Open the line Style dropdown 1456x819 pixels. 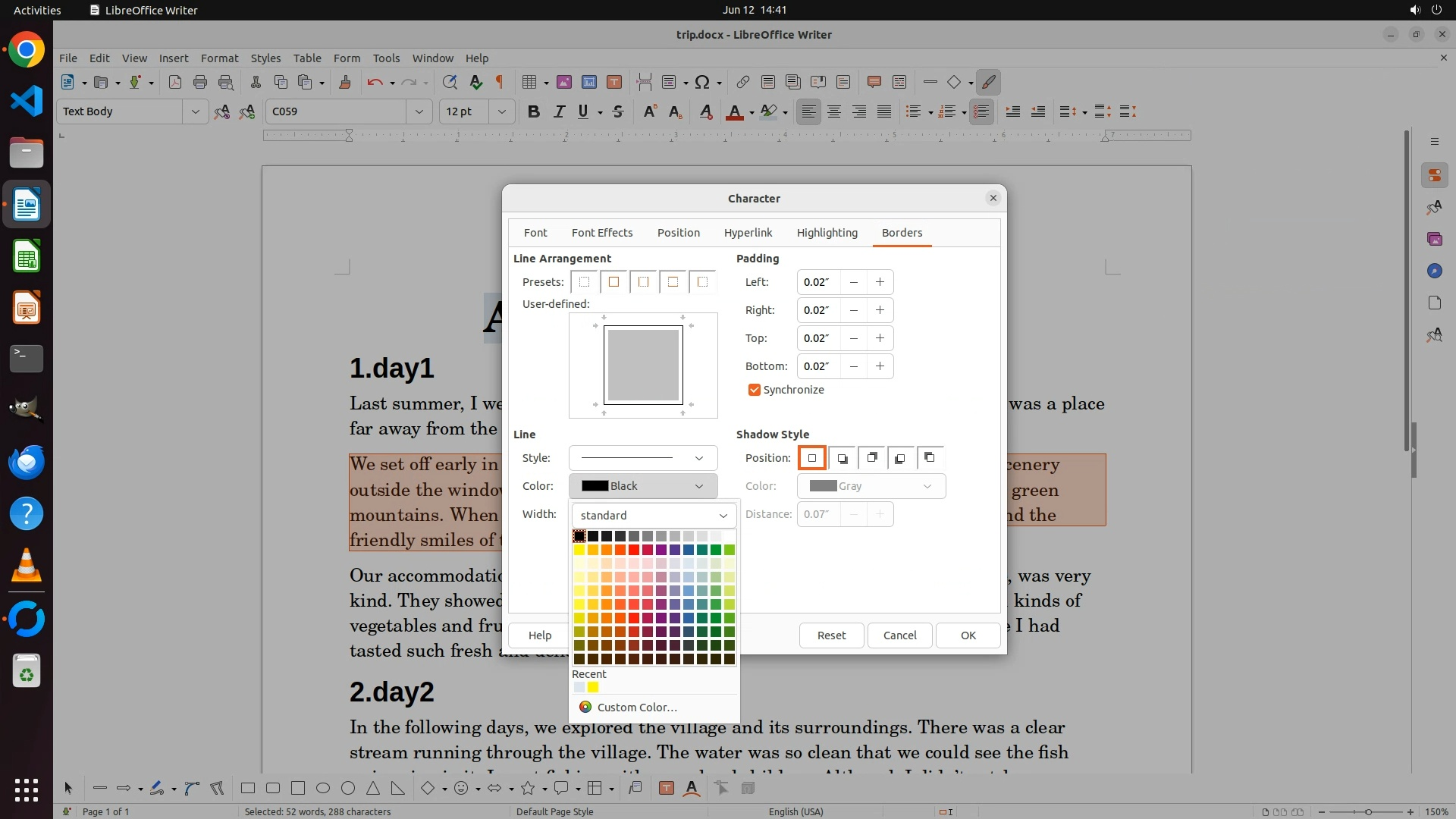[642, 458]
